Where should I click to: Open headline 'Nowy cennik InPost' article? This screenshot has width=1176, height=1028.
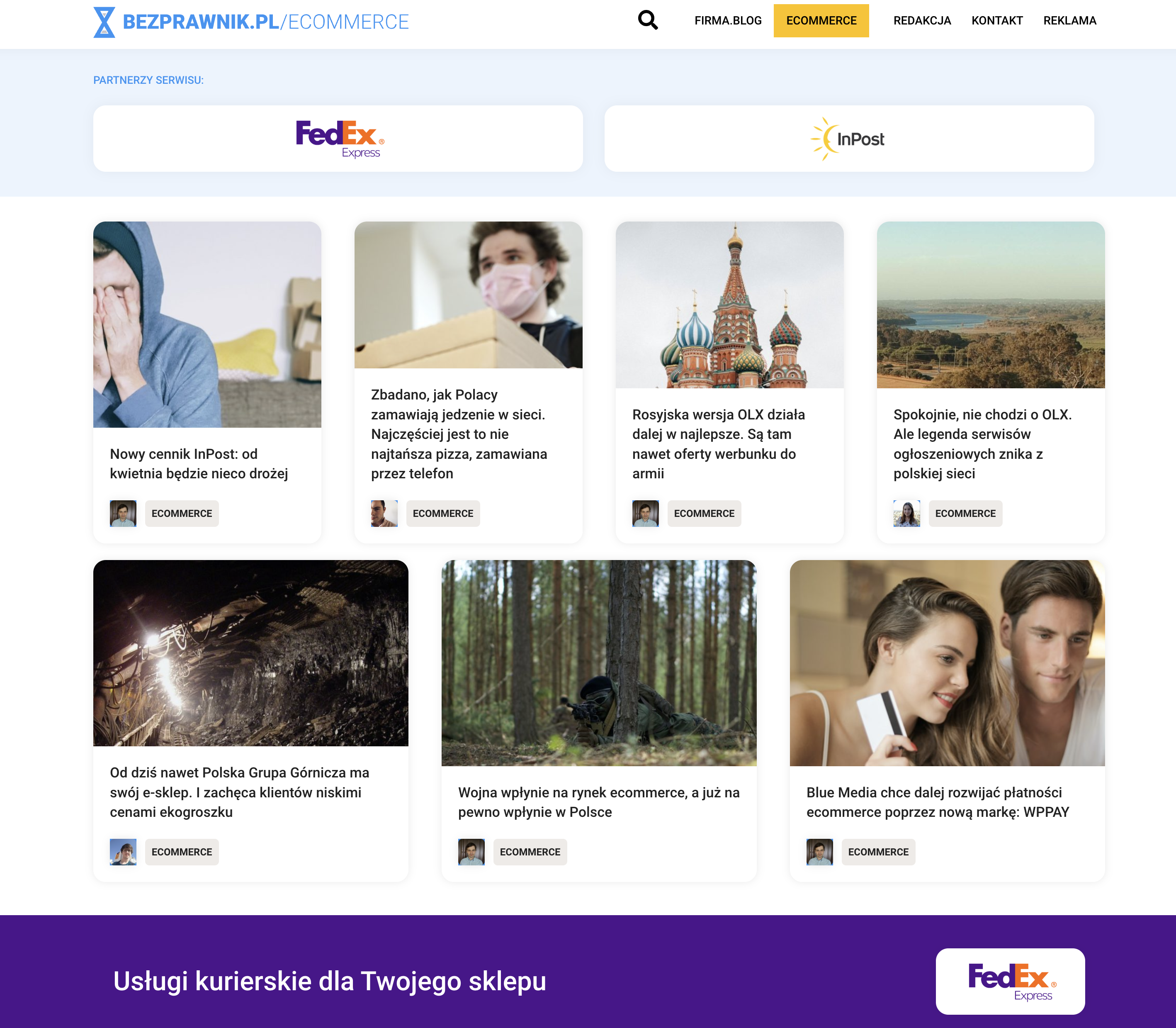point(199,463)
